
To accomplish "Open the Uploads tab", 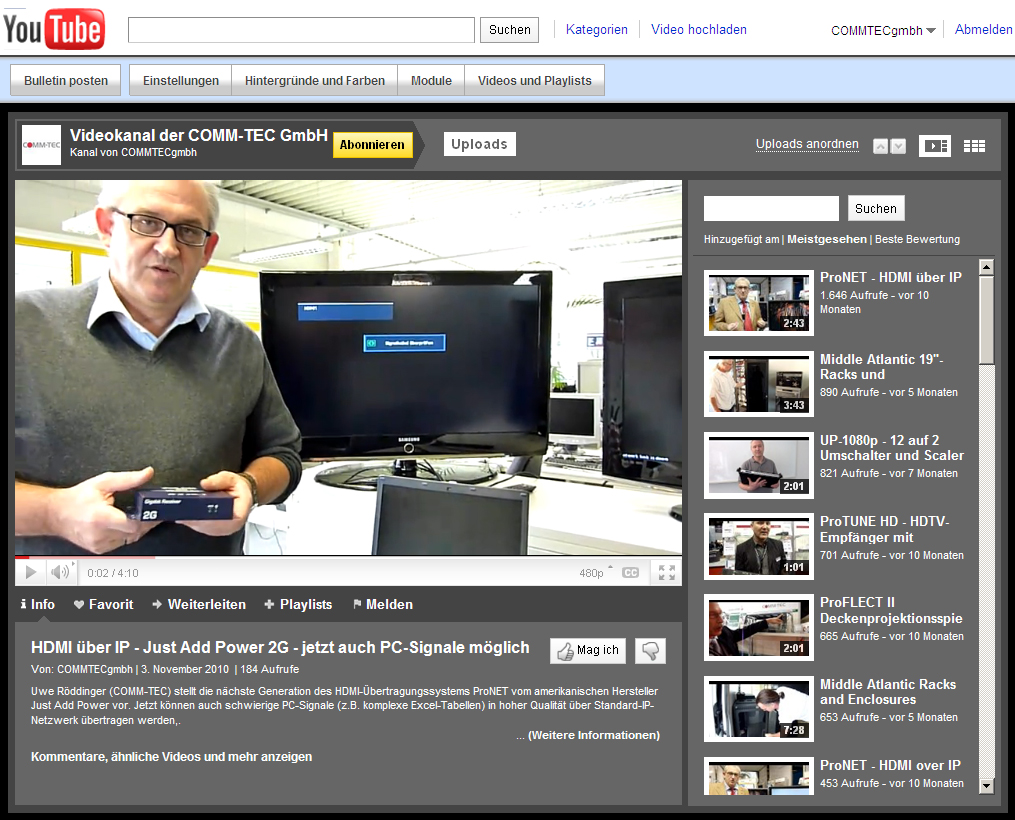I will [x=480, y=144].
